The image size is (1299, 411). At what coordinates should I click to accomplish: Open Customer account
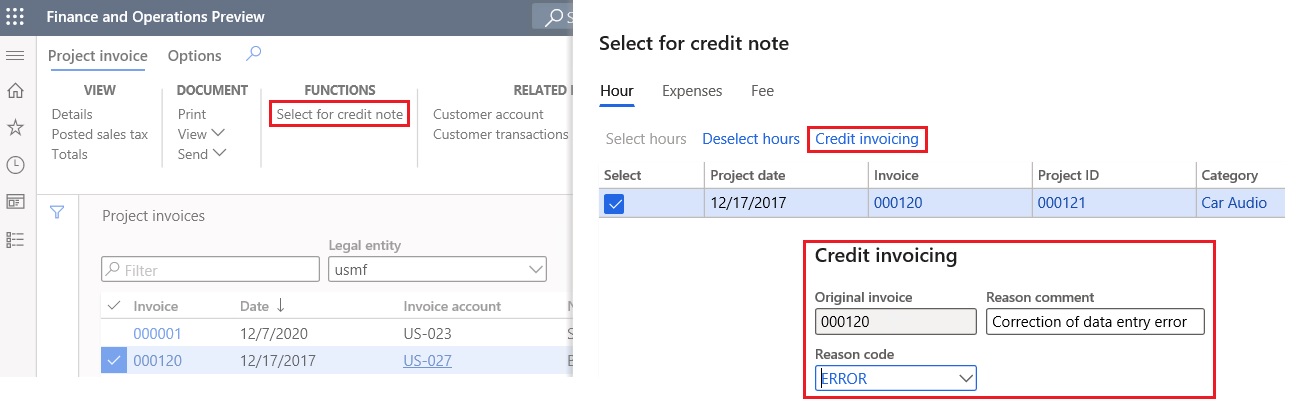tap(488, 114)
